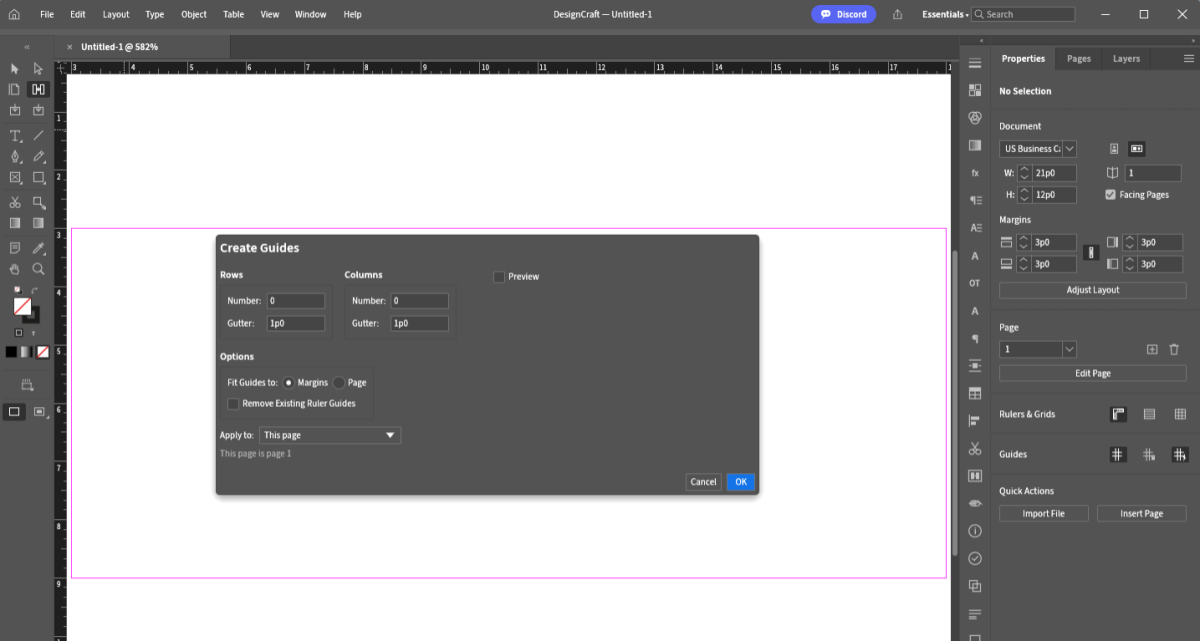Click the Import File button

pyautogui.click(x=1043, y=513)
